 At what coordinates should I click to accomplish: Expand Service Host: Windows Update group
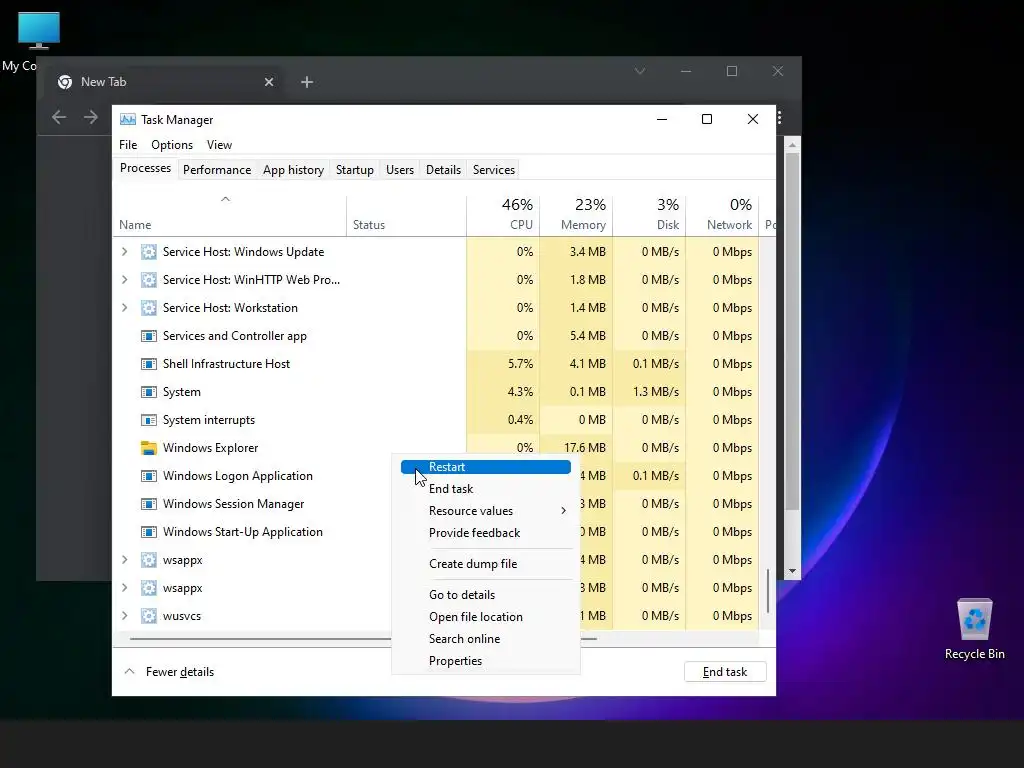pyautogui.click(x=125, y=252)
